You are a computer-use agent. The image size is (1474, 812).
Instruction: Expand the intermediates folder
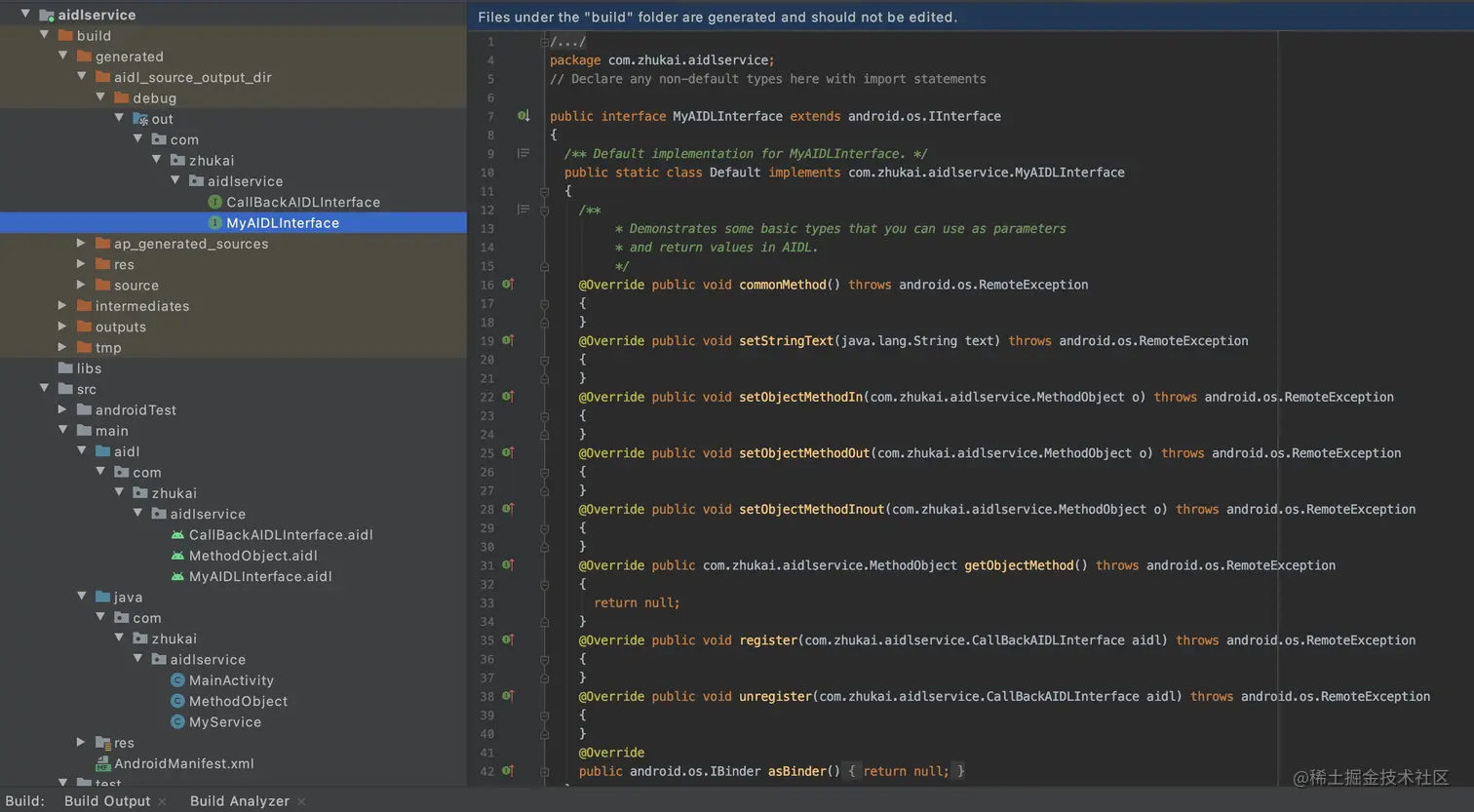click(x=63, y=305)
